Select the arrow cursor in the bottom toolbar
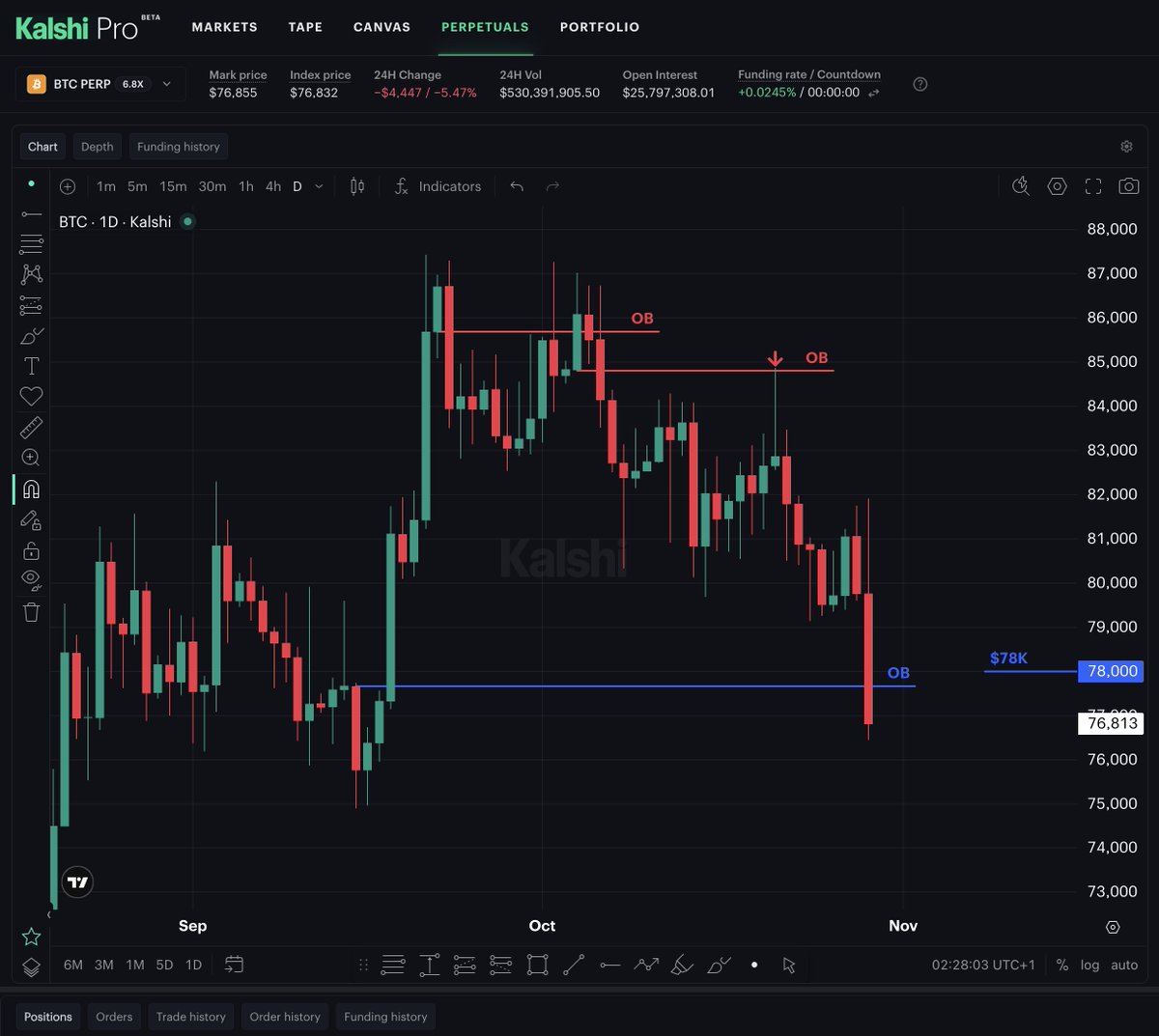 point(789,965)
